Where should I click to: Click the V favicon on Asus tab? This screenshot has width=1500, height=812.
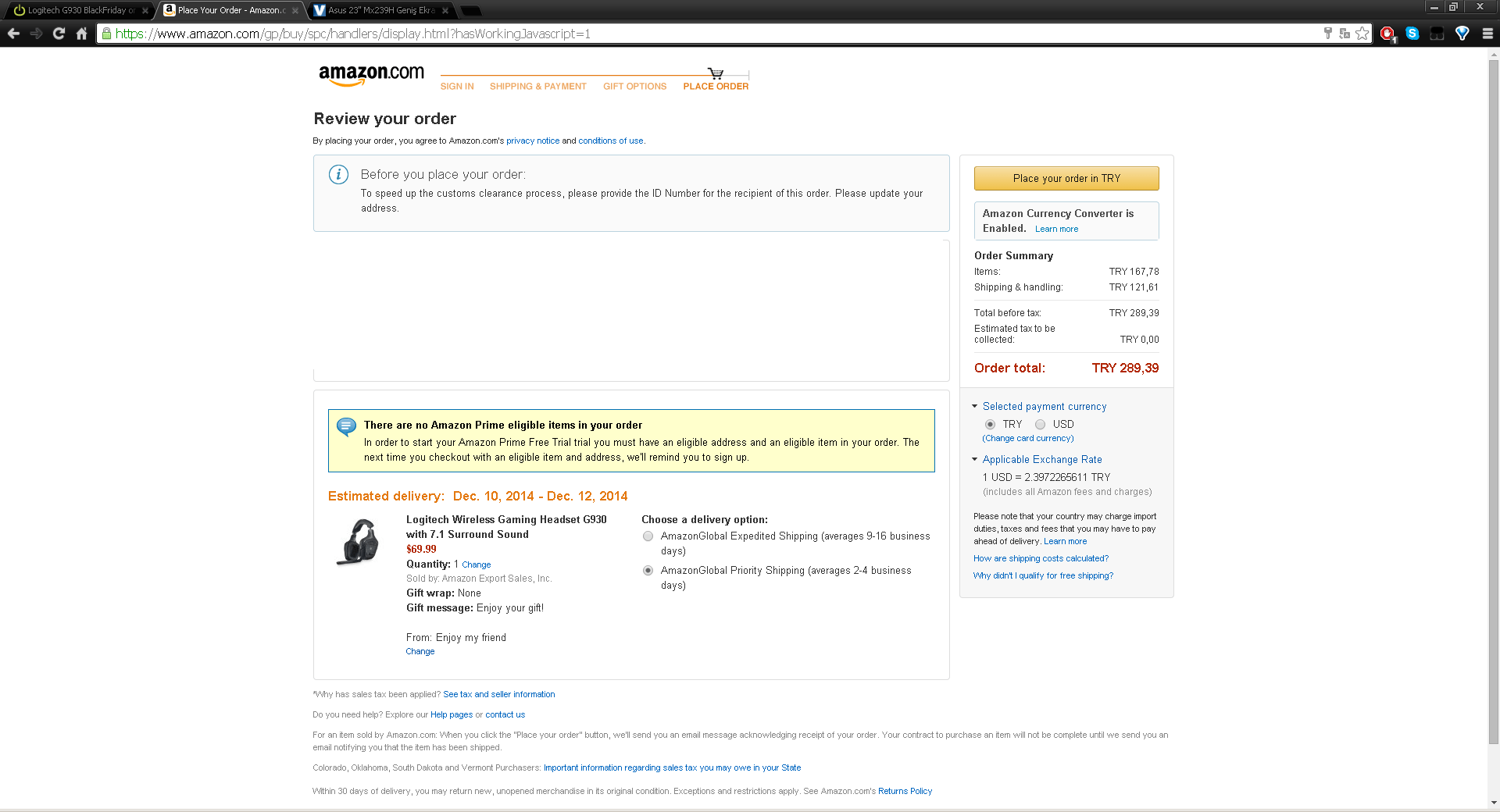320,10
